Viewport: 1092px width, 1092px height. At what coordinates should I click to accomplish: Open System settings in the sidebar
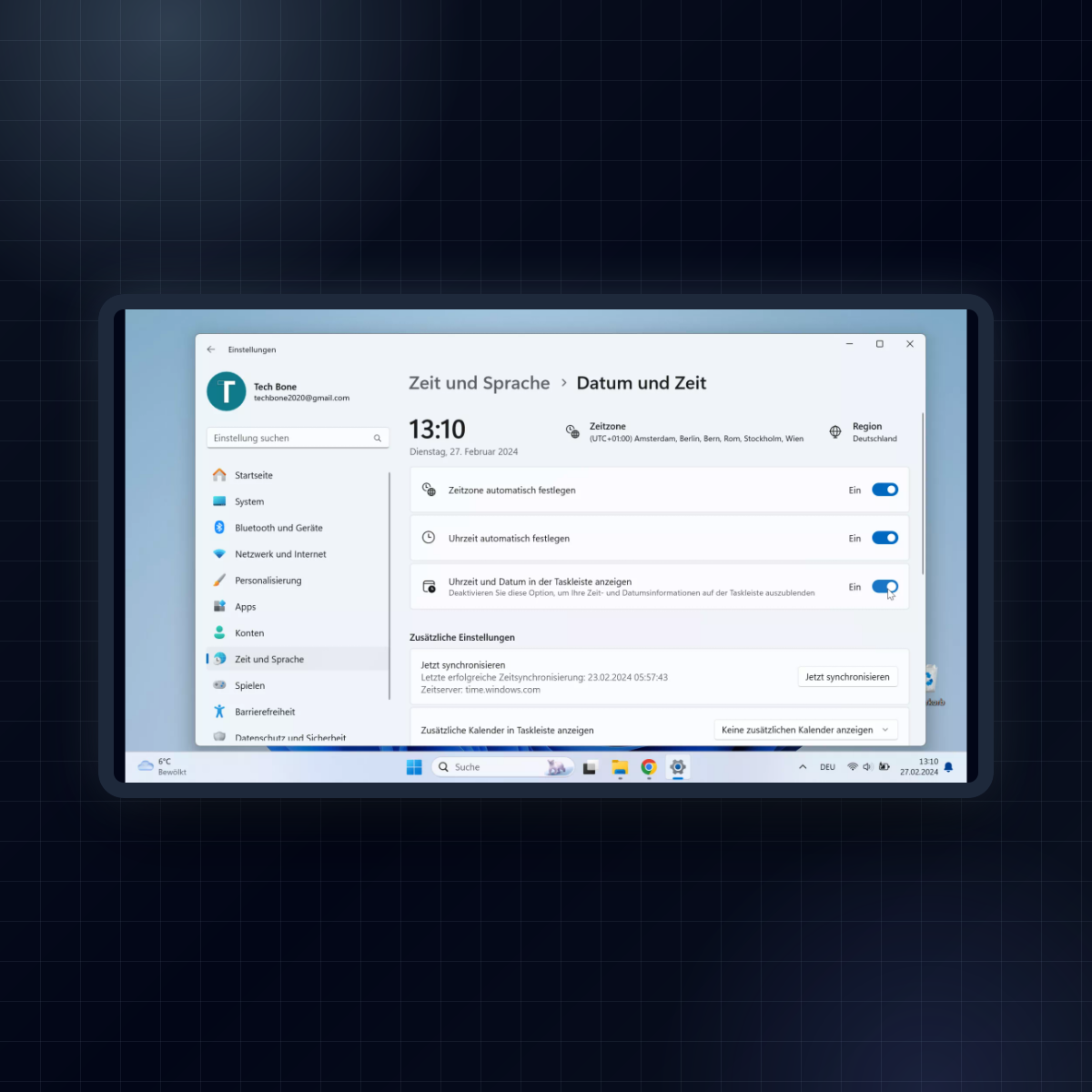tap(298, 501)
